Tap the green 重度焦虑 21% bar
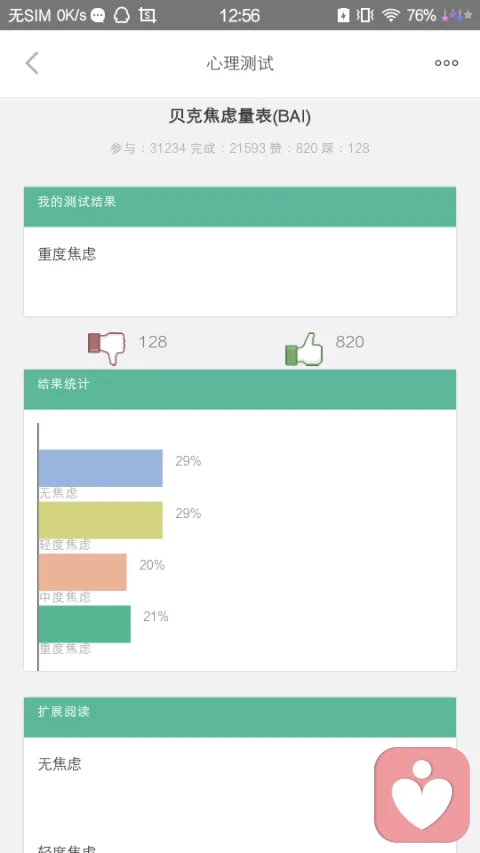This screenshot has height=853, width=480. click(x=85, y=624)
